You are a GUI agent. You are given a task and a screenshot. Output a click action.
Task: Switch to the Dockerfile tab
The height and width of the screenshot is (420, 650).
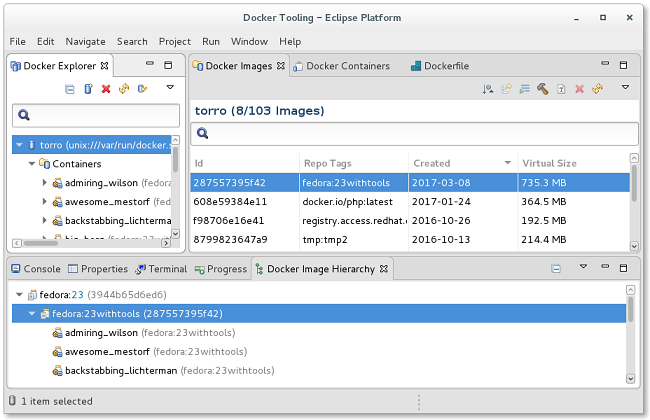tap(440, 66)
